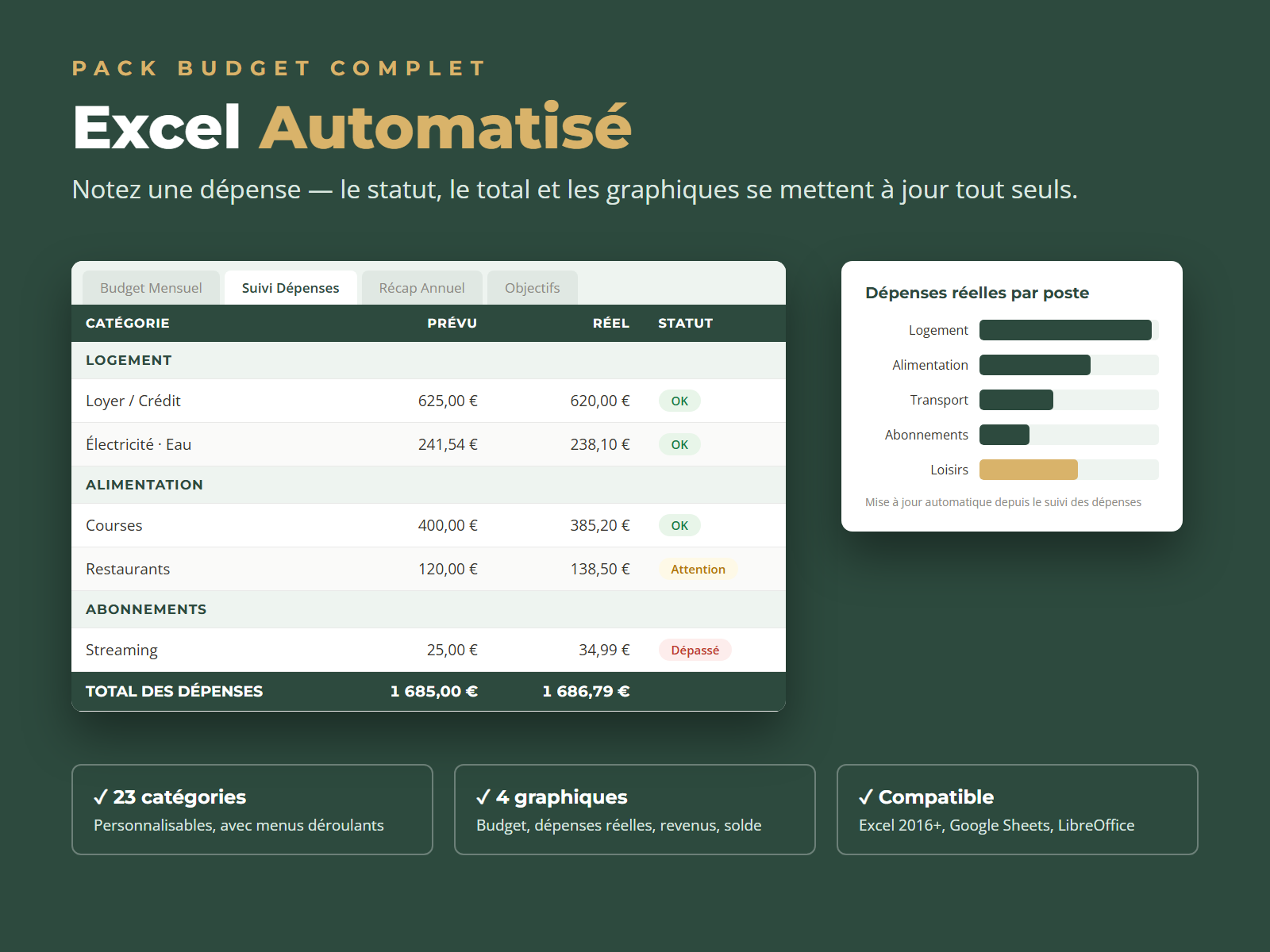Click the 1 686,79 € total

(587, 691)
